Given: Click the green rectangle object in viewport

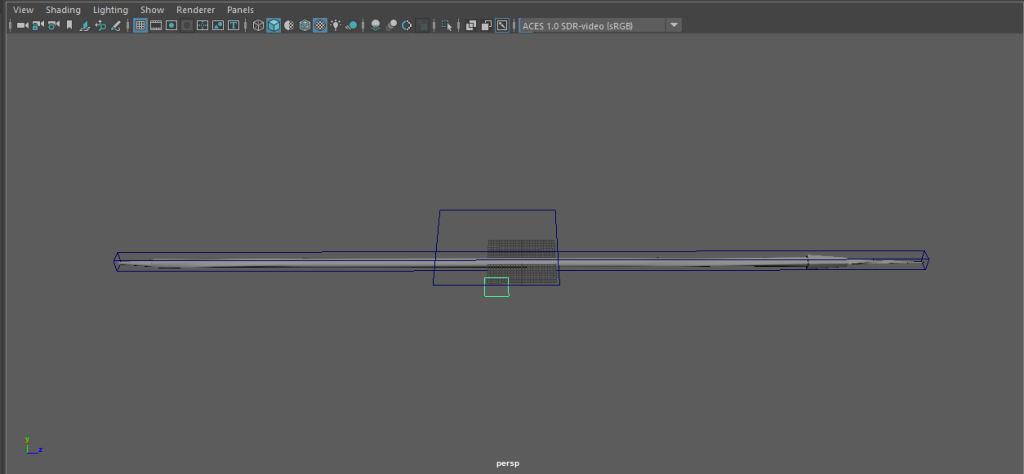Looking at the screenshot, I should tap(496, 287).
